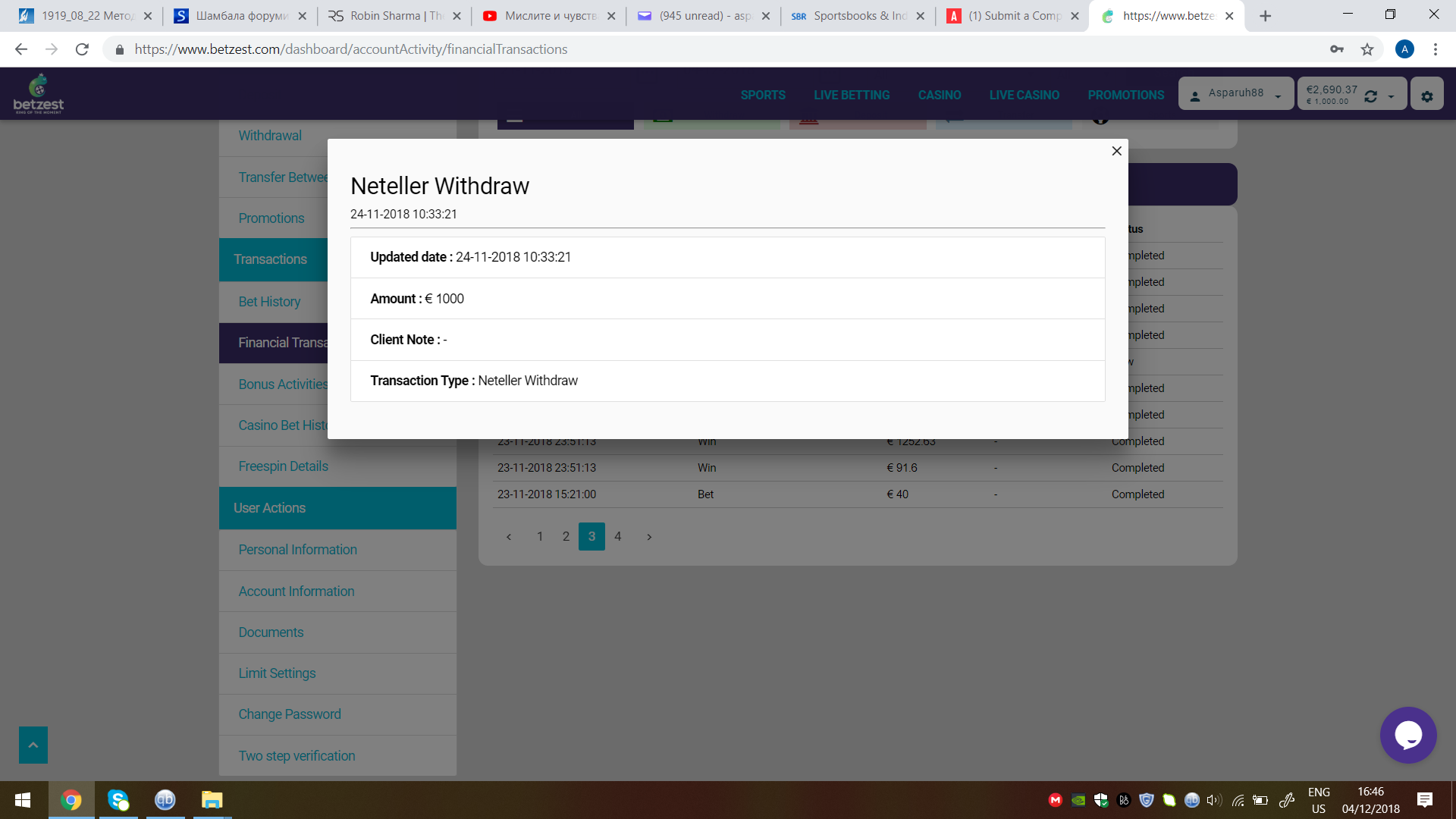Screen dimensions: 1456x819
Task: Click the back-to-top arrow button
Action: coord(33,745)
